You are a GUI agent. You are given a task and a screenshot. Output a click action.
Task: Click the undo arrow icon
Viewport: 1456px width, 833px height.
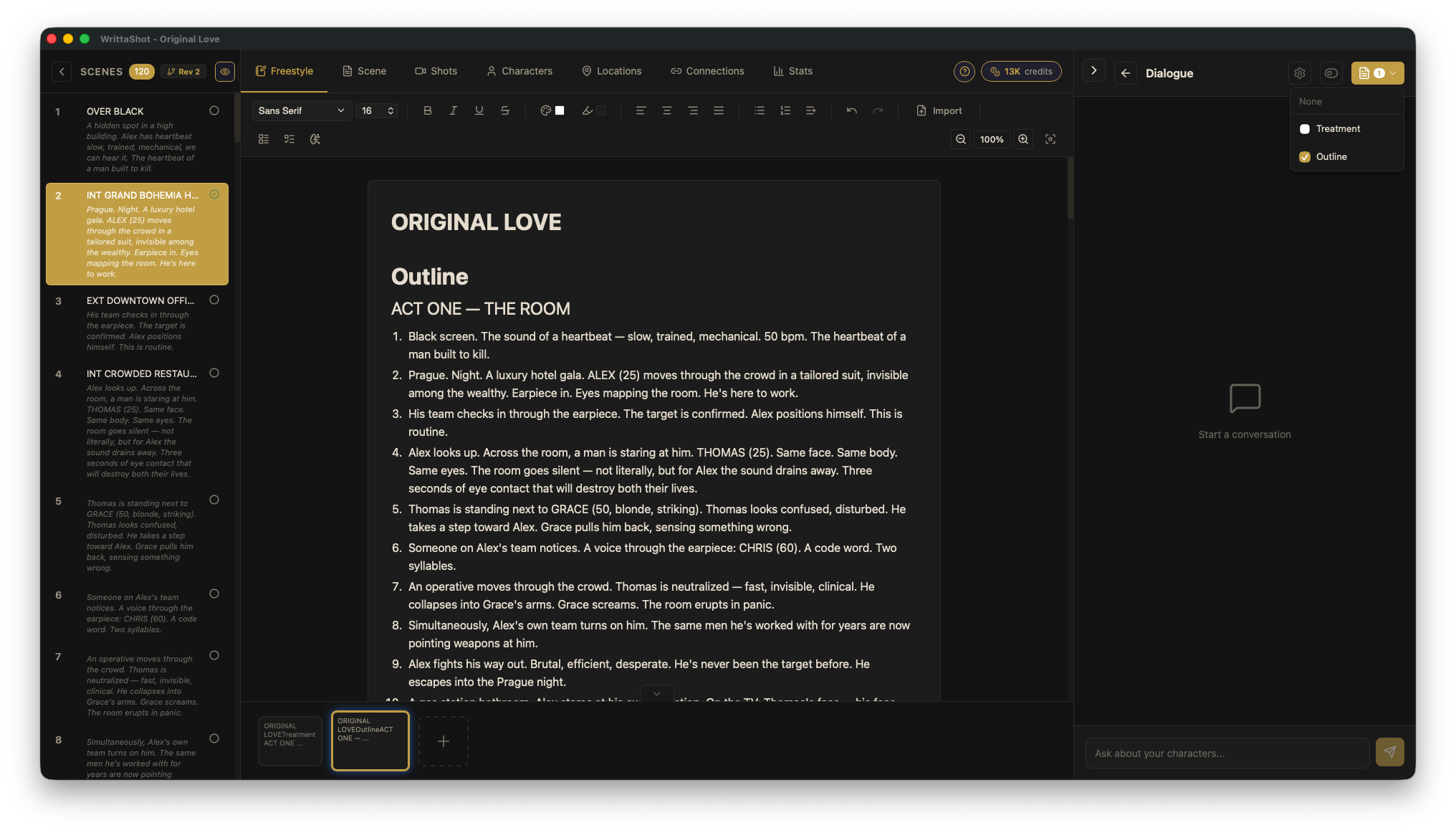tap(851, 110)
